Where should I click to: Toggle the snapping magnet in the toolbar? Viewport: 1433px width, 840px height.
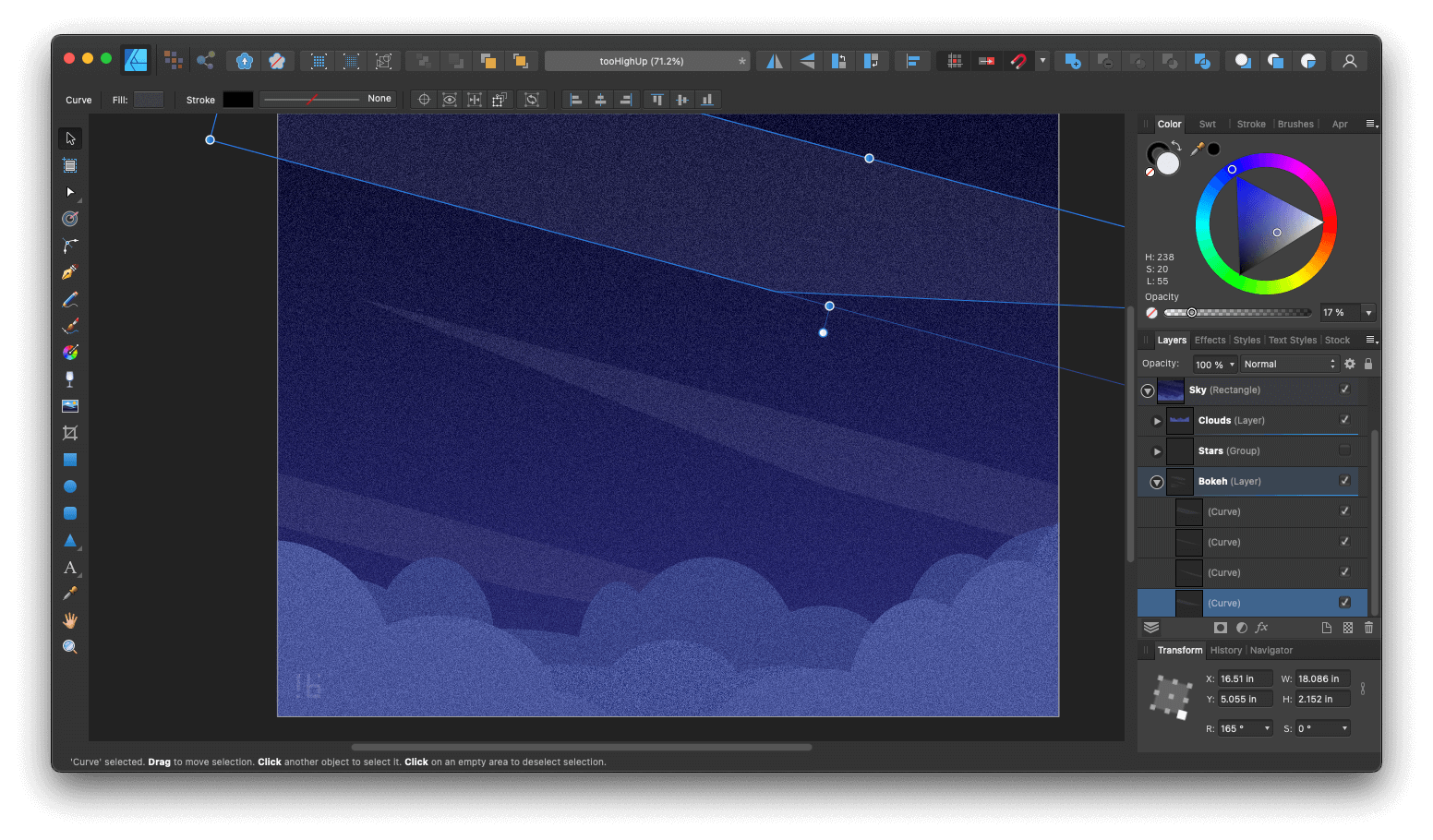[1018, 60]
